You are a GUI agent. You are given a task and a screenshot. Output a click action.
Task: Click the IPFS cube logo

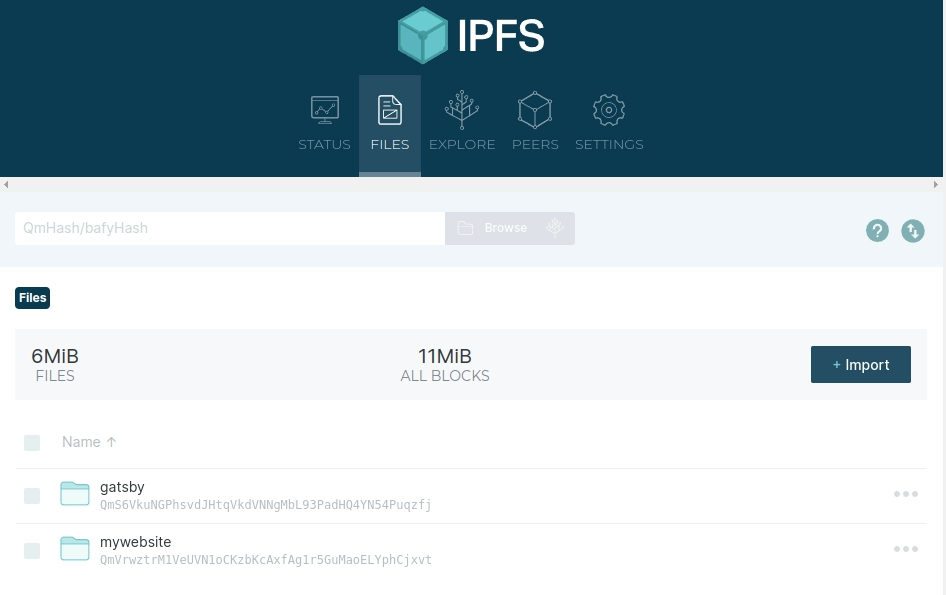coord(423,35)
